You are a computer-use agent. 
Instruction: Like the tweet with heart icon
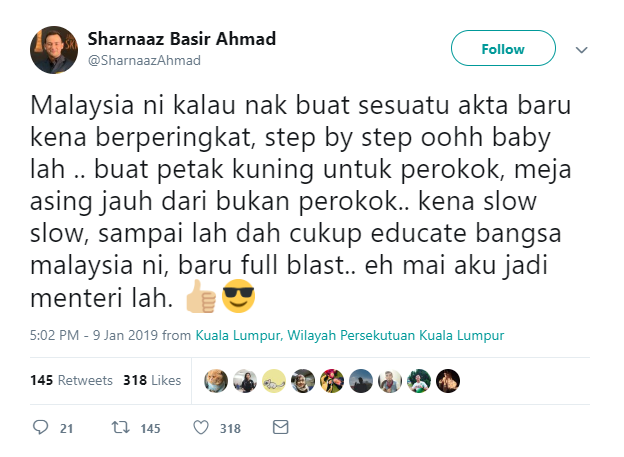tap(201, 428)
